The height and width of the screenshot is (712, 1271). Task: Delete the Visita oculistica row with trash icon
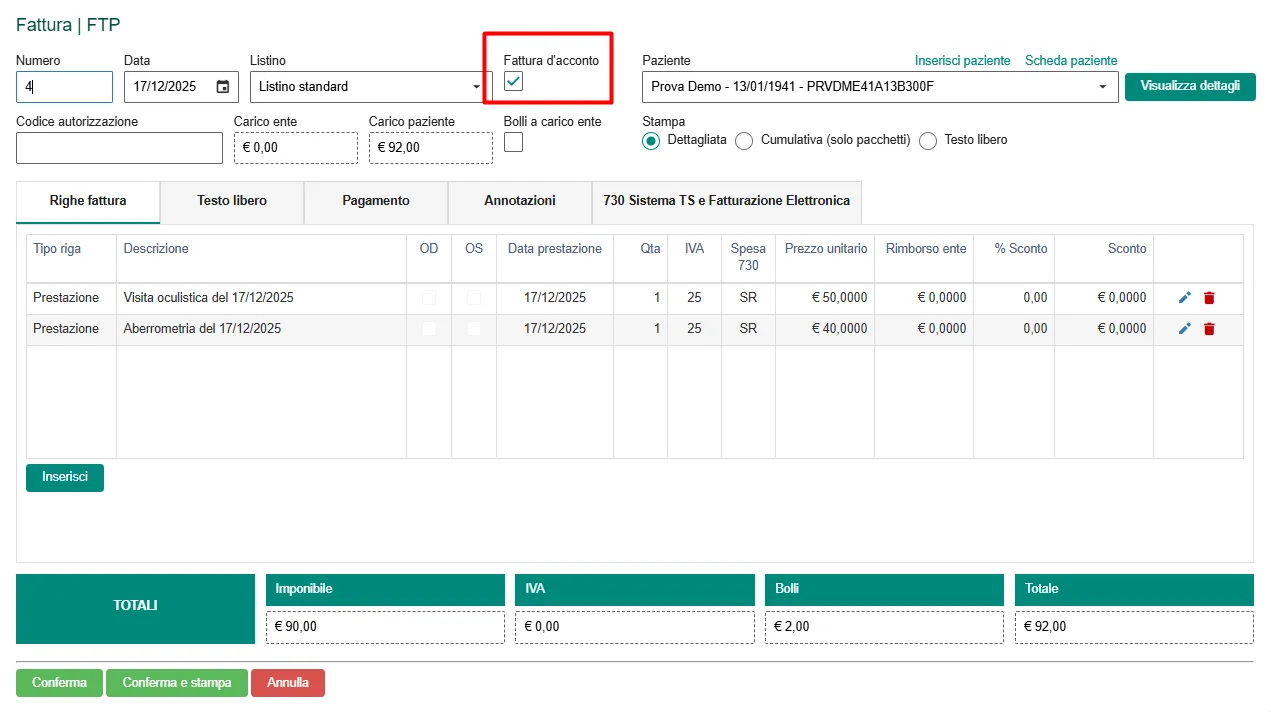tap(1209, 298)
